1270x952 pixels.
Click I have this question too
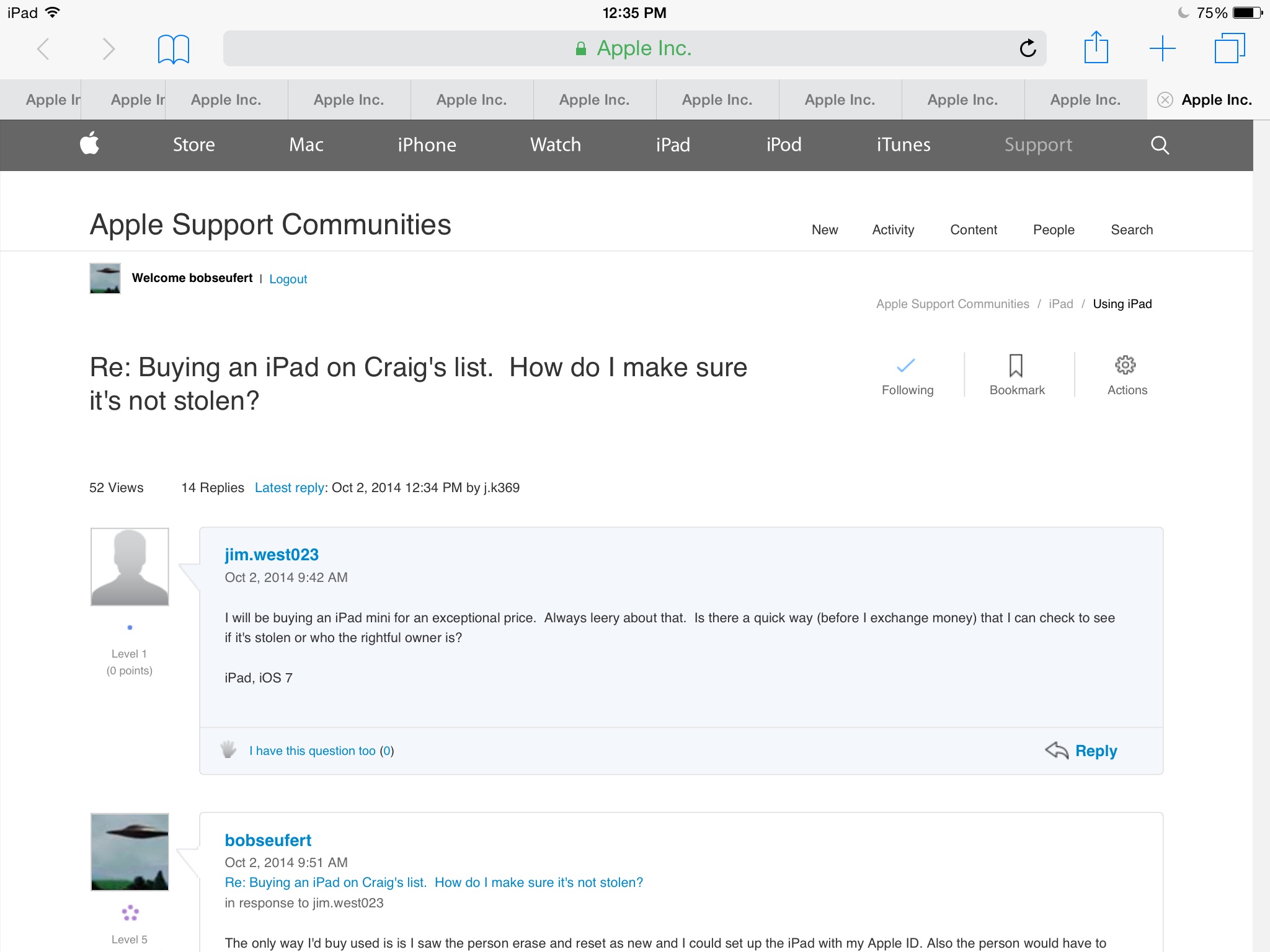click(313, 751)
